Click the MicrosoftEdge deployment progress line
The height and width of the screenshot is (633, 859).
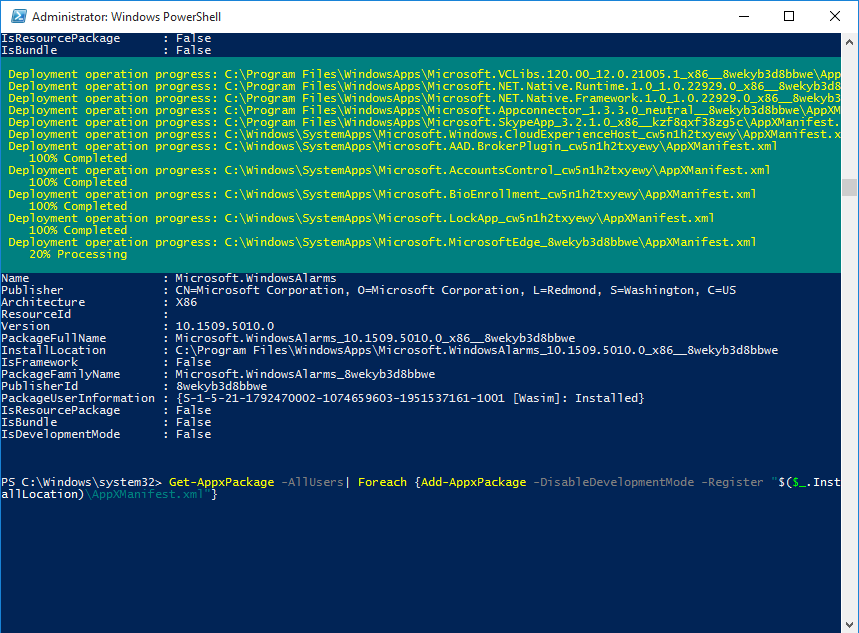(x=382, y=242)
